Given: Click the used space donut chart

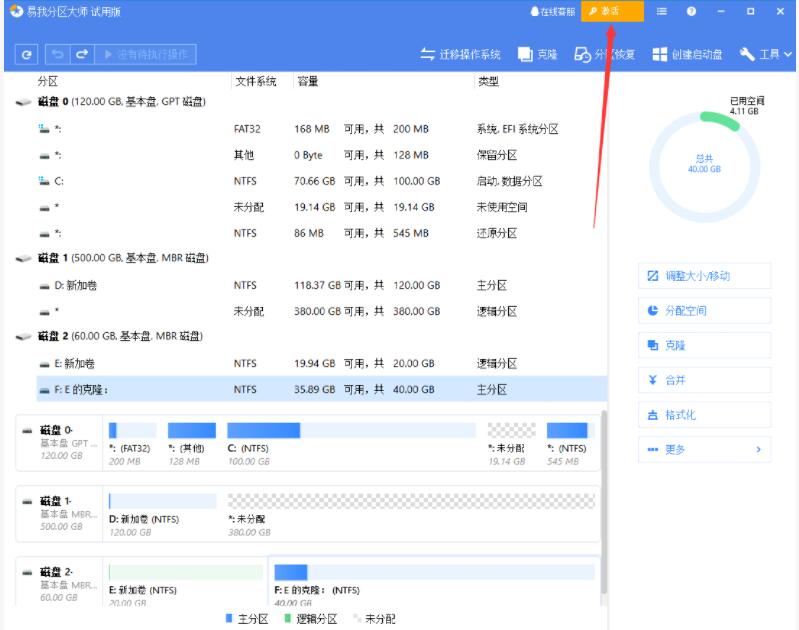Looking at the screenshot, I should tap(704, 167).
